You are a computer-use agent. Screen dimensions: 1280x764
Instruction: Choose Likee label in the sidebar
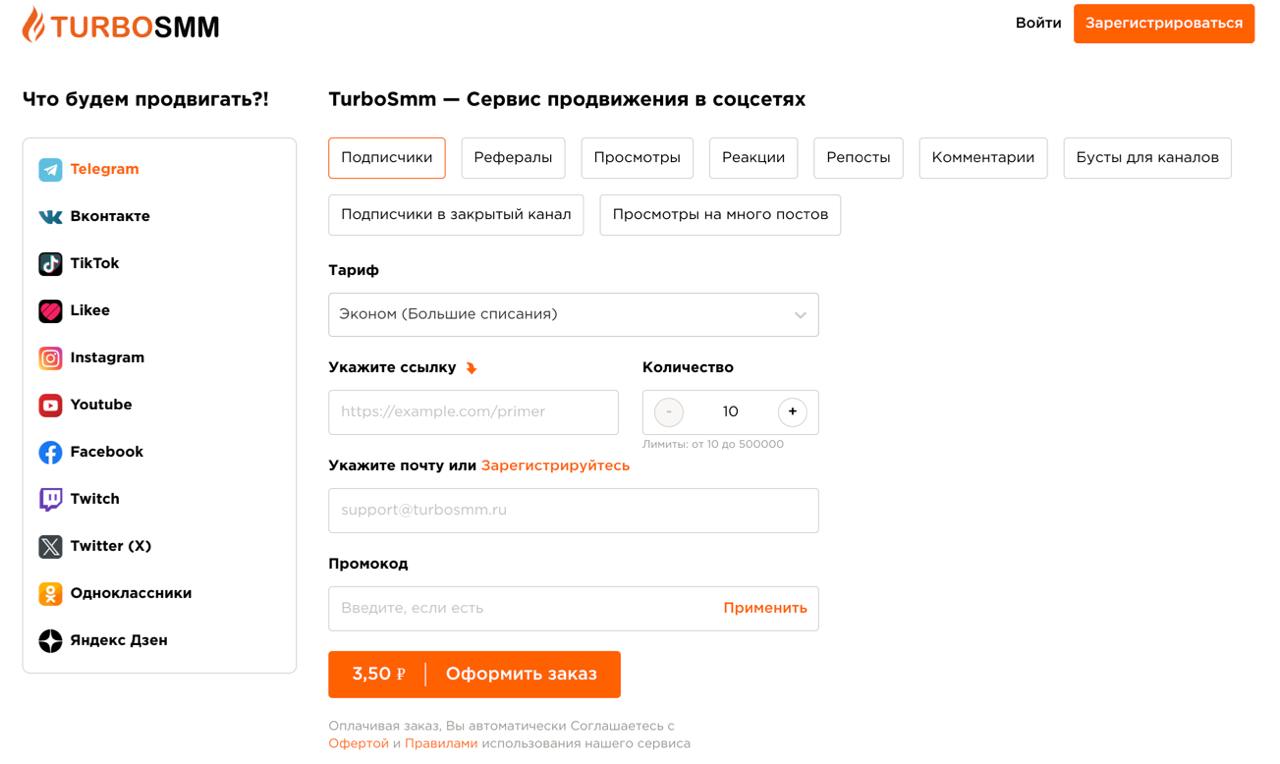tap(90, 310)
